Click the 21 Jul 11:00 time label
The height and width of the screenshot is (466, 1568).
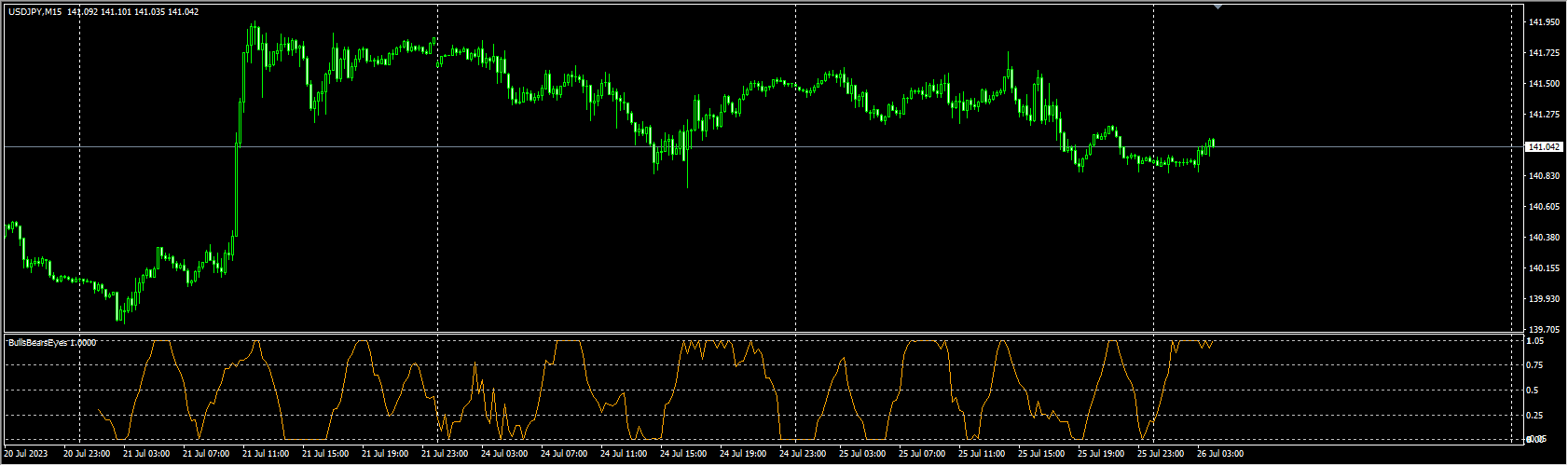coord(266,454)
